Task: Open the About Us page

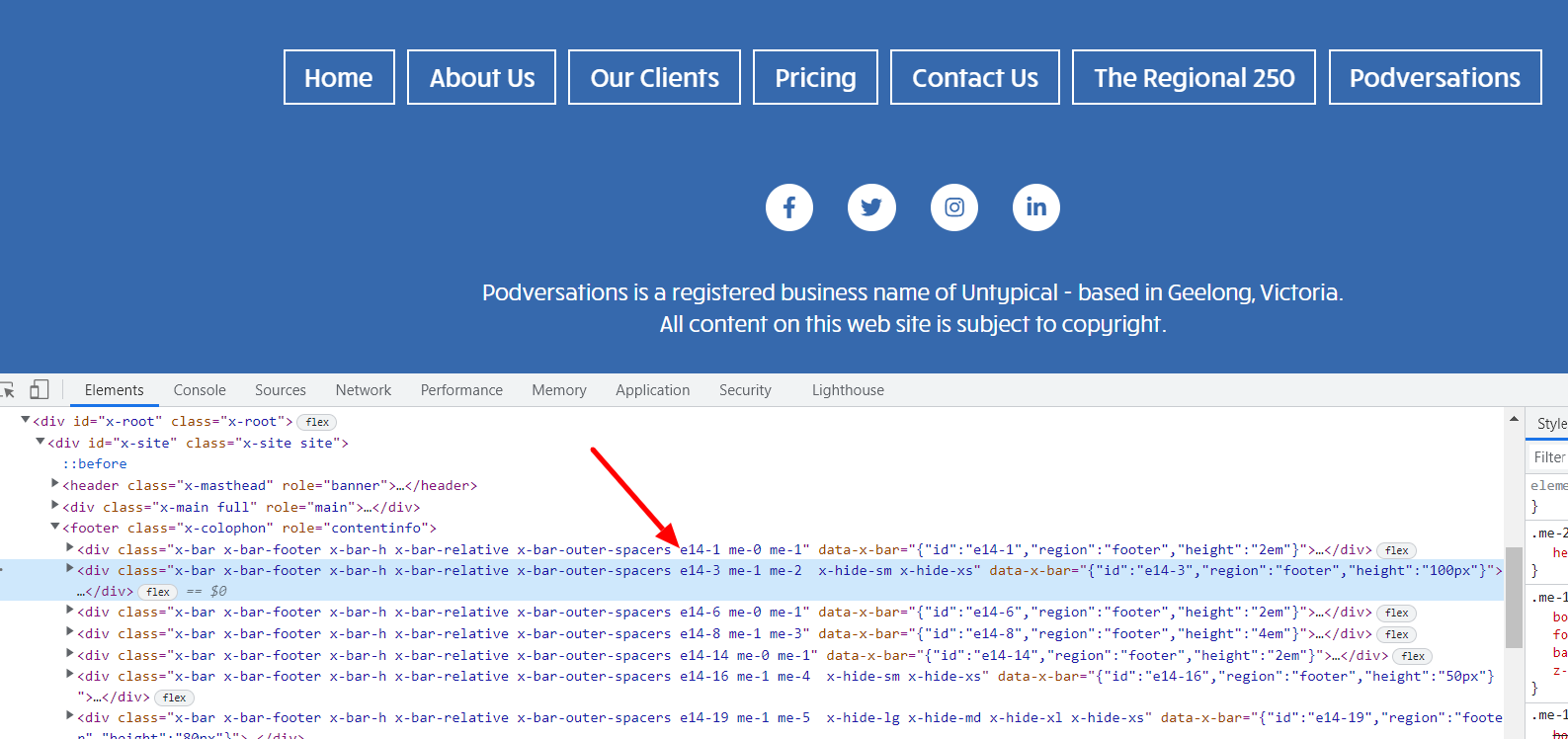Action: point(482,77)
